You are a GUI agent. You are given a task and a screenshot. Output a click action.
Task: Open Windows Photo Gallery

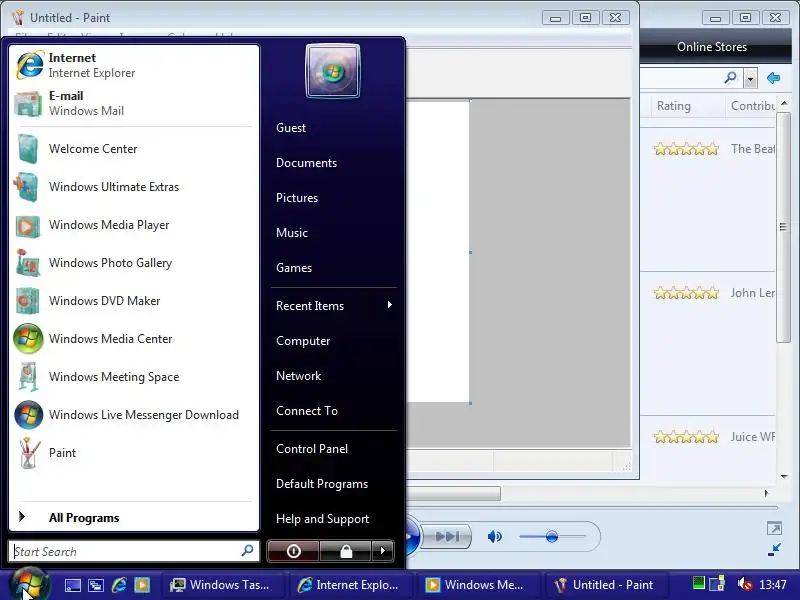pos(134,263)
